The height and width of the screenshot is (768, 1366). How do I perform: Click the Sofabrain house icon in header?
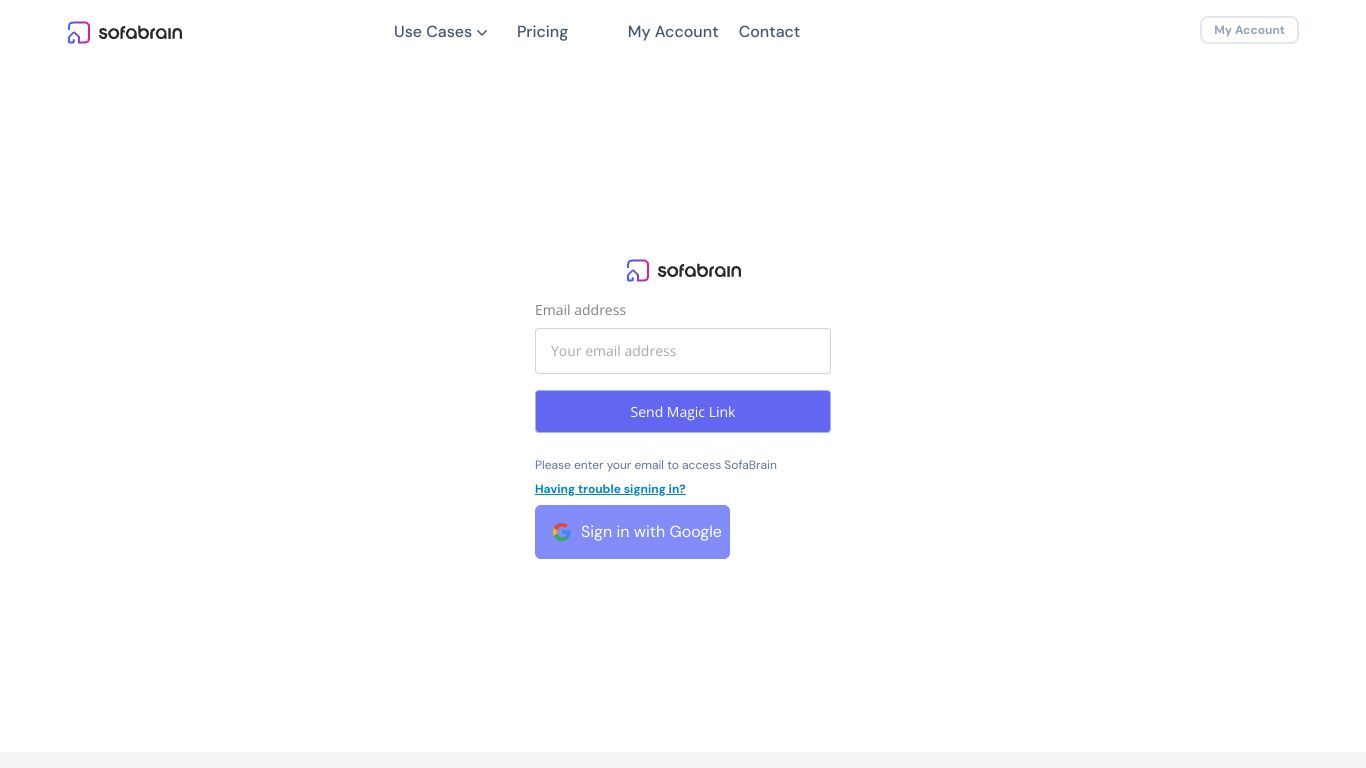tap(79, 33)
